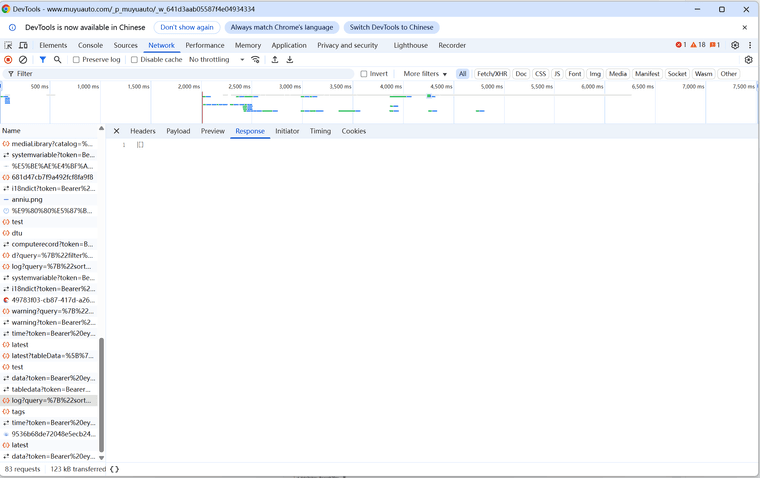Open network conditions wifi icon
The width and height of the screenshot is (760, 478).
(x=255, y=60)
